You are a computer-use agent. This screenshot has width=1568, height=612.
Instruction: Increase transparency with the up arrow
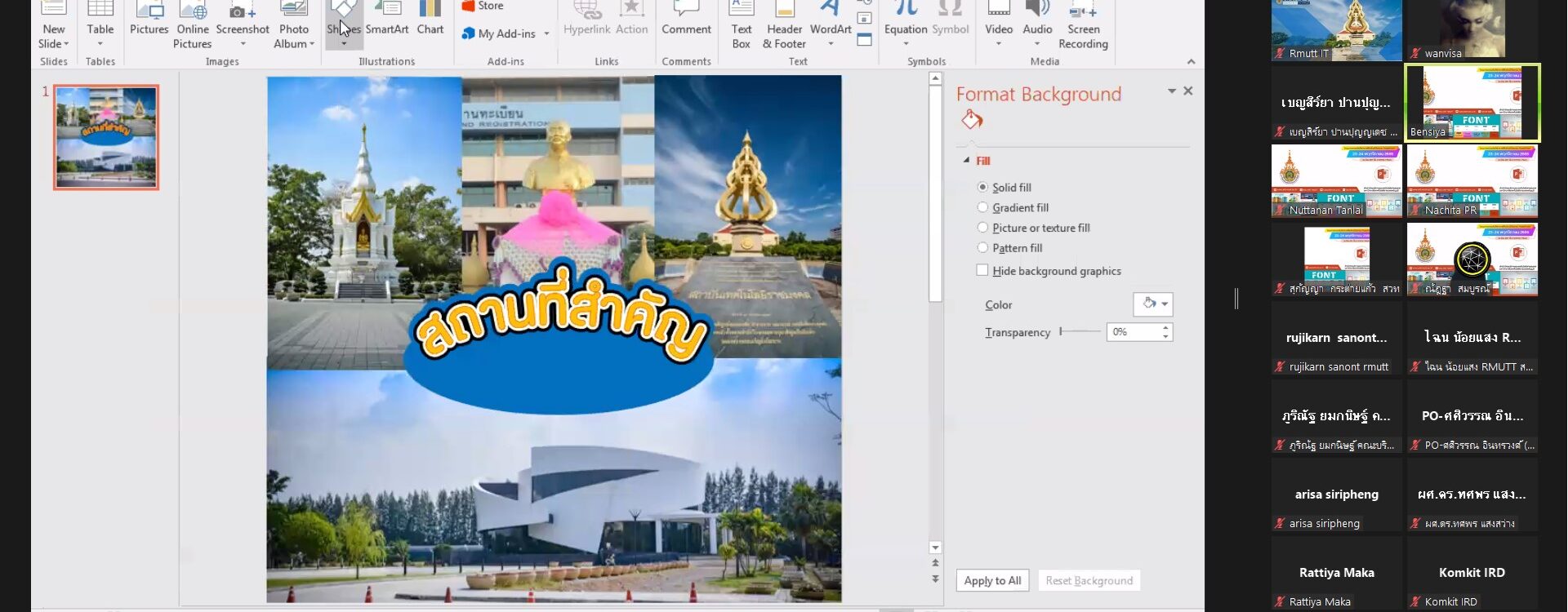[x=1166, y=327]
